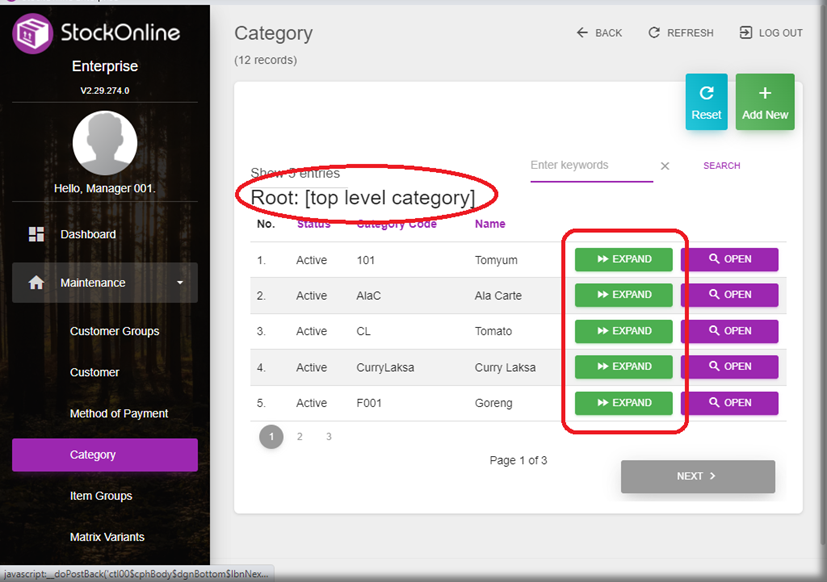Image resolution: width=827 pixels, height=582 pixels.
Task: Click the Maintenance home icon
Action: [x=36, y=283]
